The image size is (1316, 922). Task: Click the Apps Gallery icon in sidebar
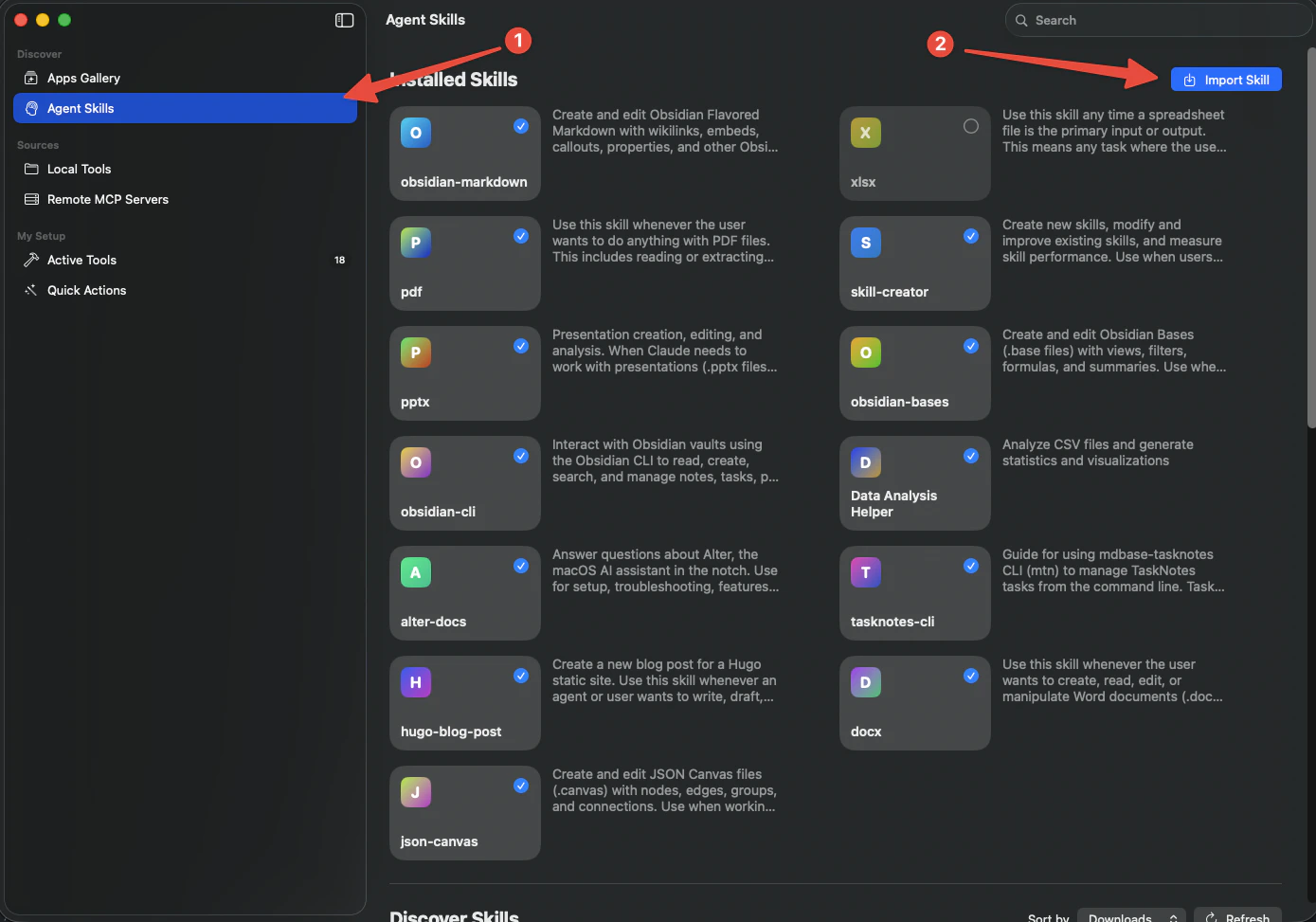click(x=31, y=78)
